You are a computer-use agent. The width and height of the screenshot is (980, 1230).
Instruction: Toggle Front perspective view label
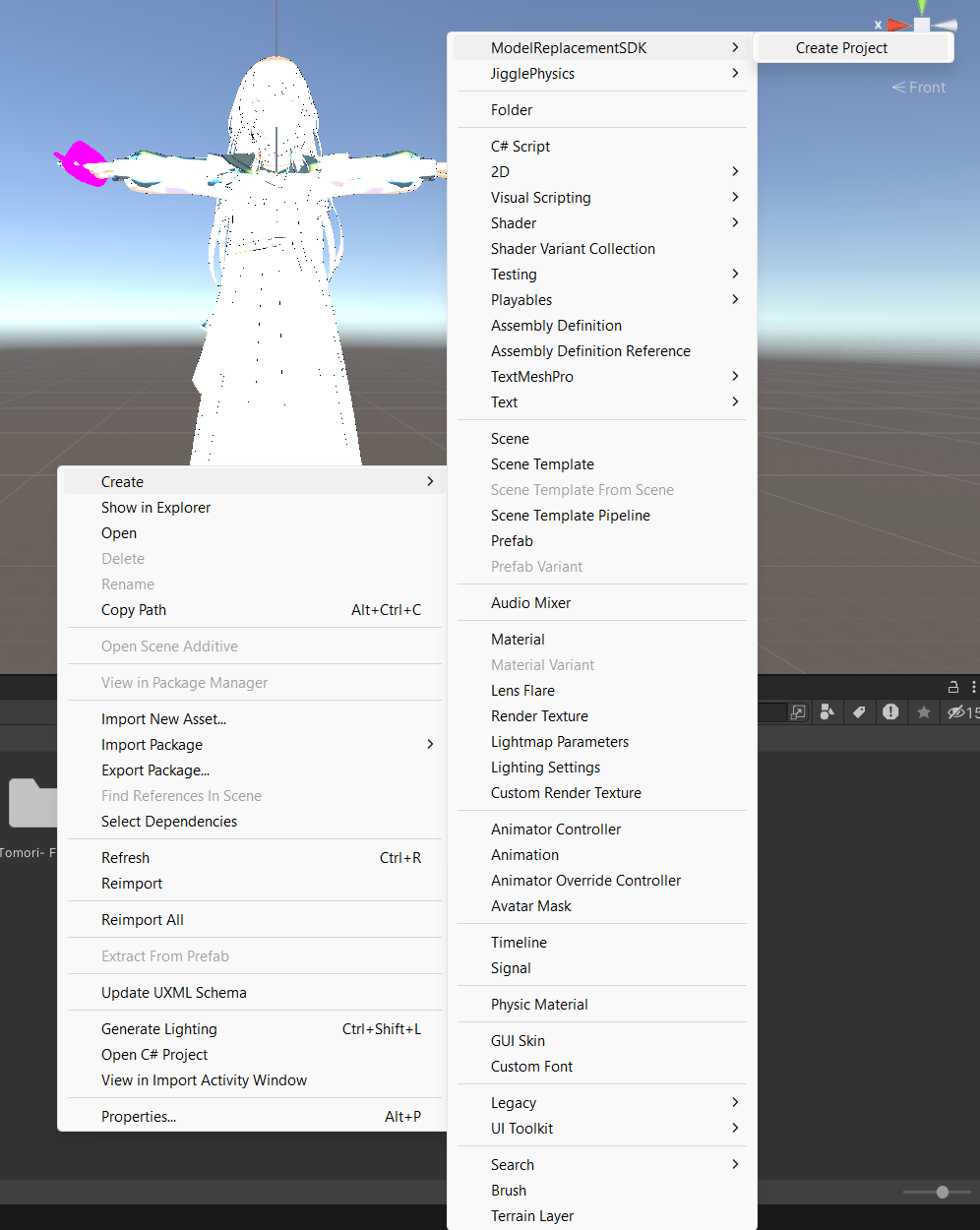point(919,88)
